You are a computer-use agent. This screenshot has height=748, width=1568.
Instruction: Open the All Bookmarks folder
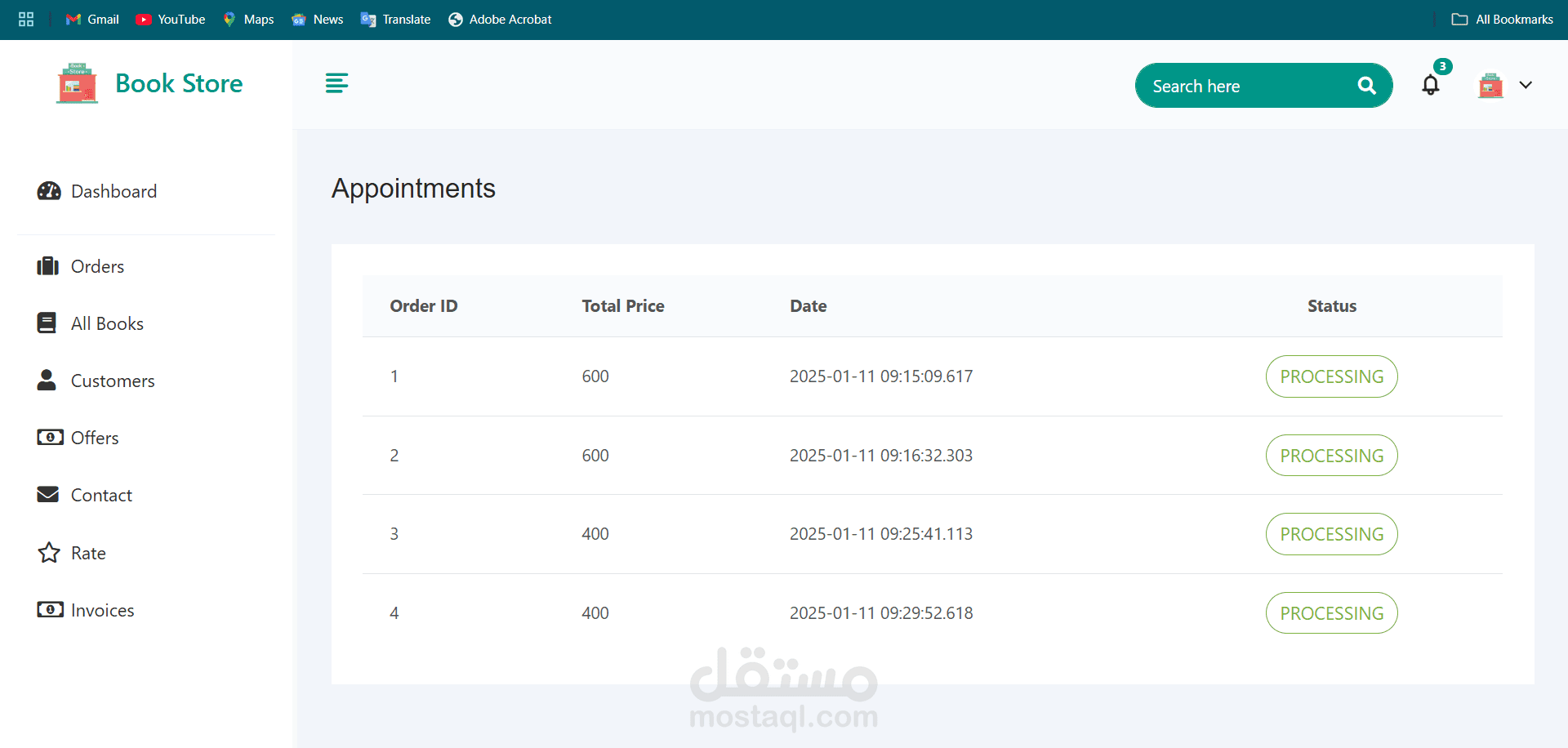pos(1502,20)
